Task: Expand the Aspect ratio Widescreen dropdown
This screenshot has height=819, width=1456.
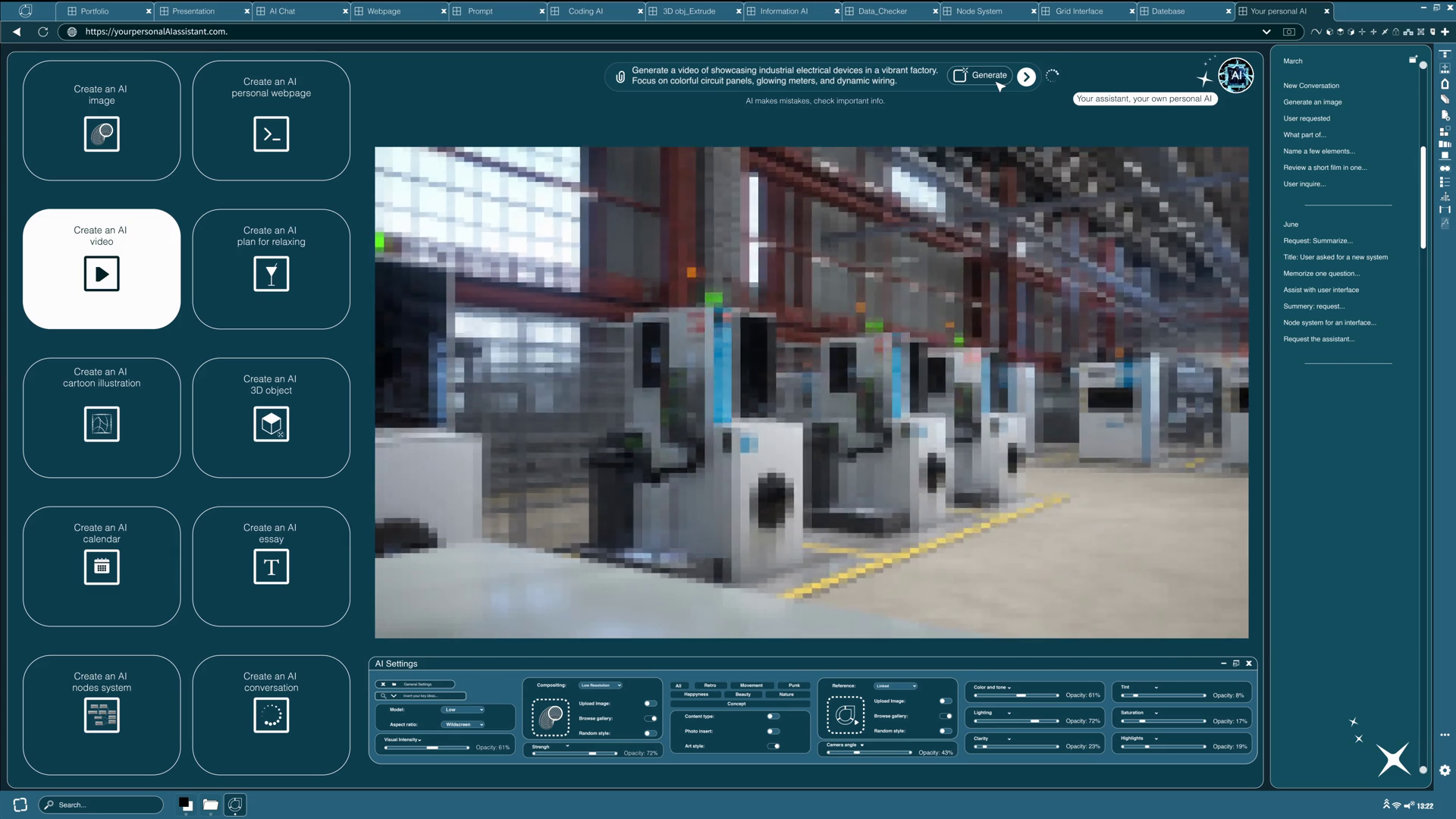Action: [x=463, y=724]
